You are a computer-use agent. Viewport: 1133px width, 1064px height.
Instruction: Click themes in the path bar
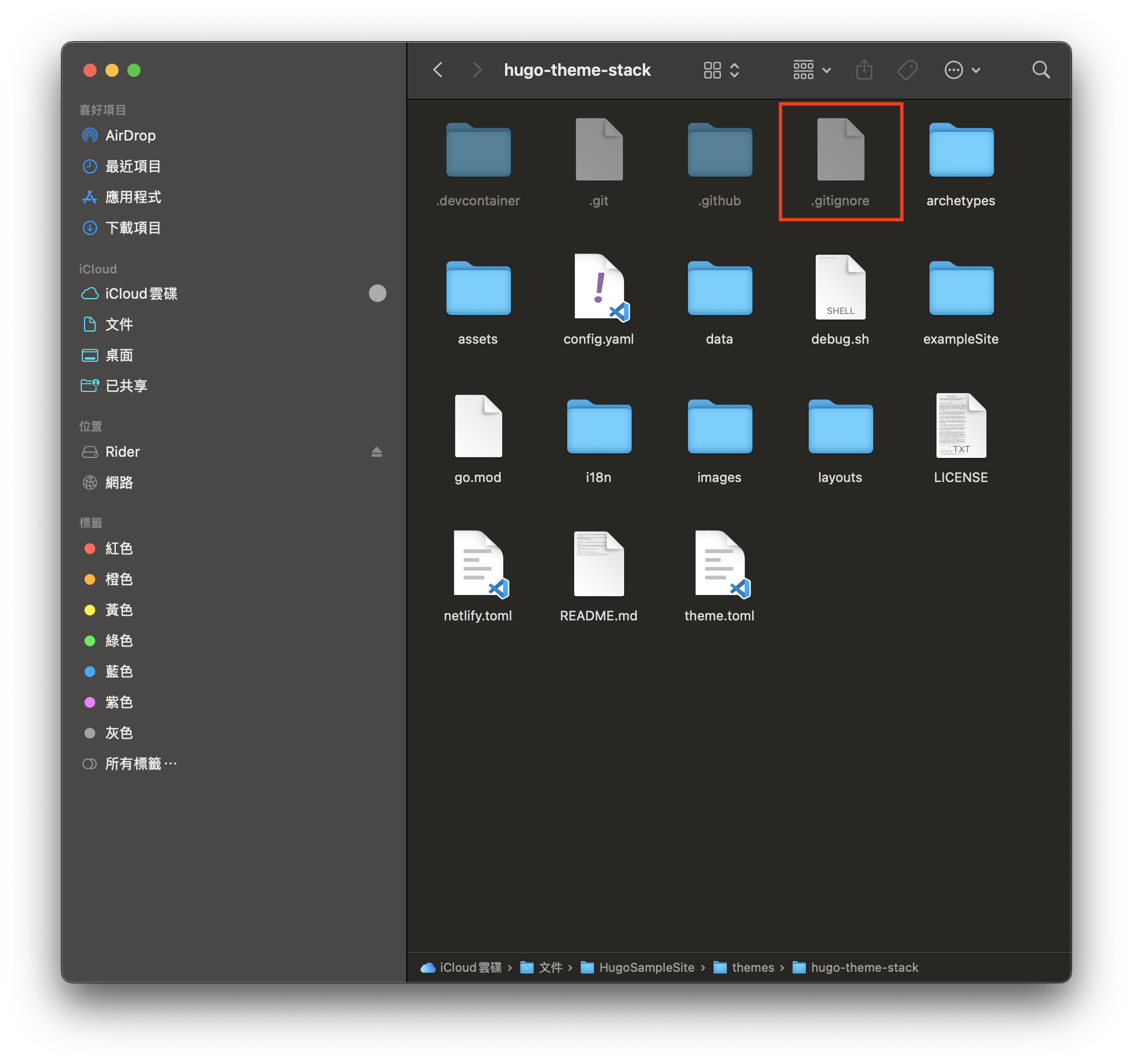pos(744,968)
